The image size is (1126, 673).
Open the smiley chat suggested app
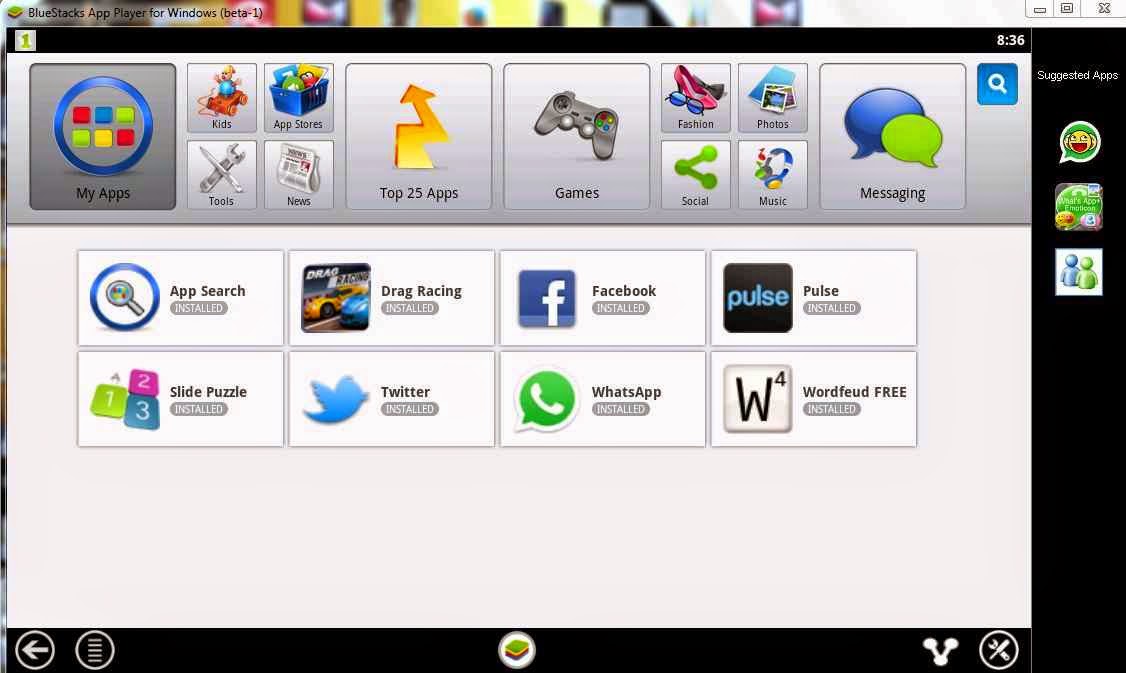pyautogui.click(x=1079, y=141)
